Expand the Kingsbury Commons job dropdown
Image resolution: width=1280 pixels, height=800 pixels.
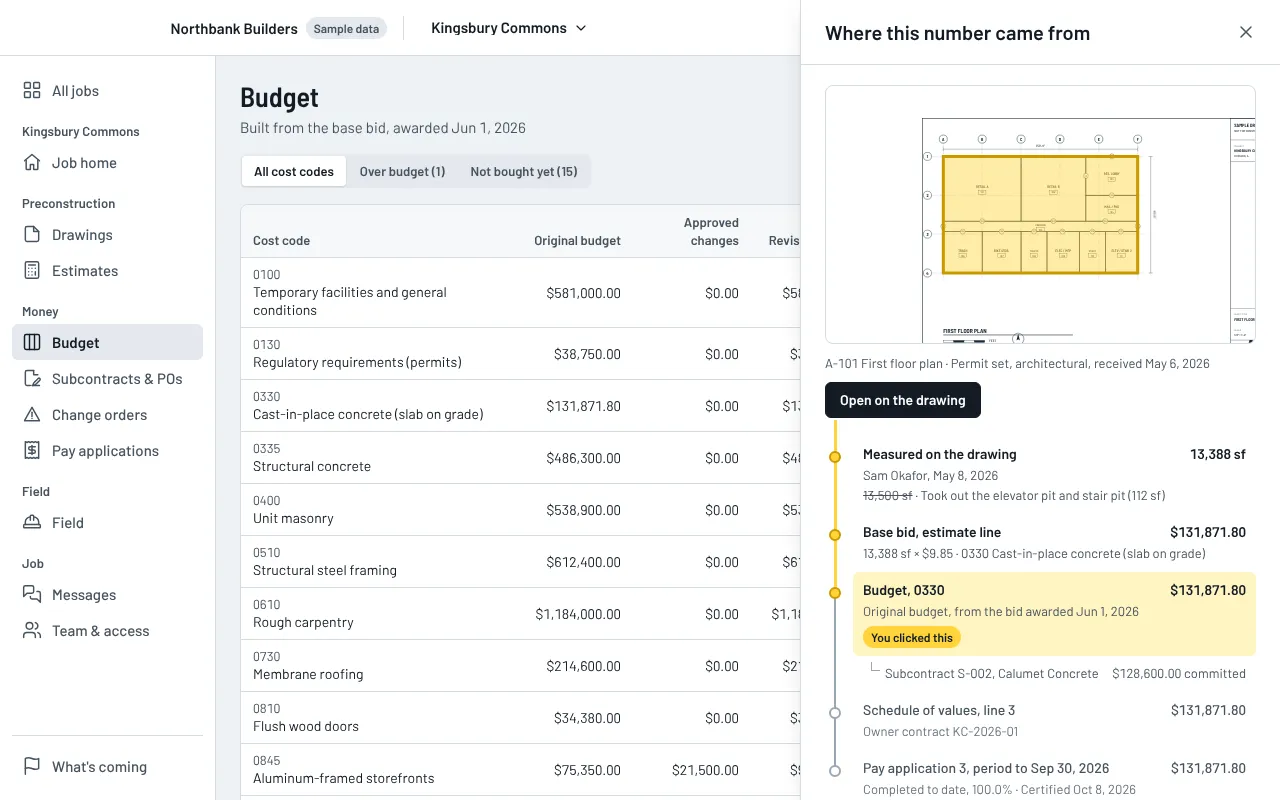(509, 28)
